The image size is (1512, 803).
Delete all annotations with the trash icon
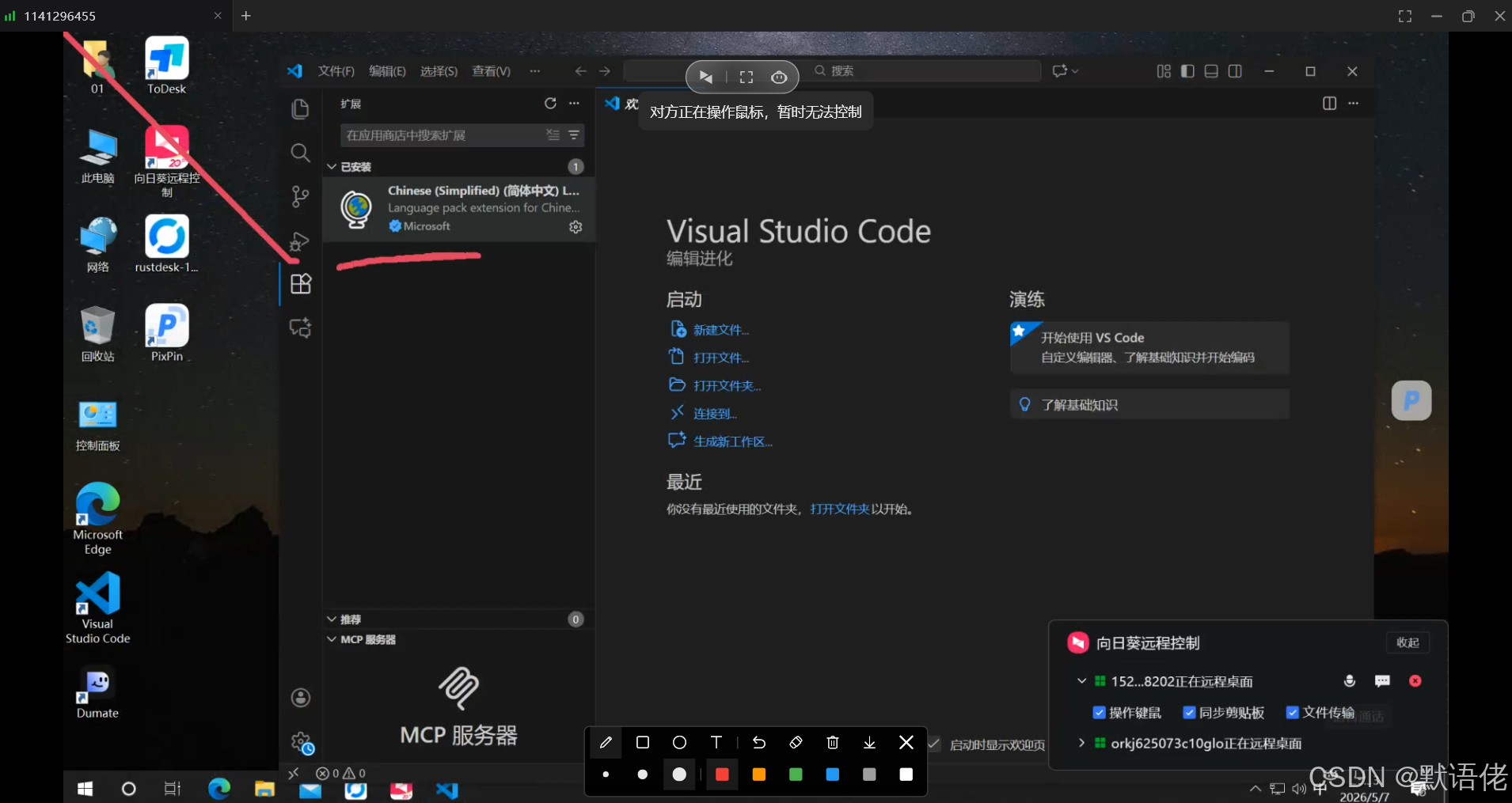[x=833, y=742]
